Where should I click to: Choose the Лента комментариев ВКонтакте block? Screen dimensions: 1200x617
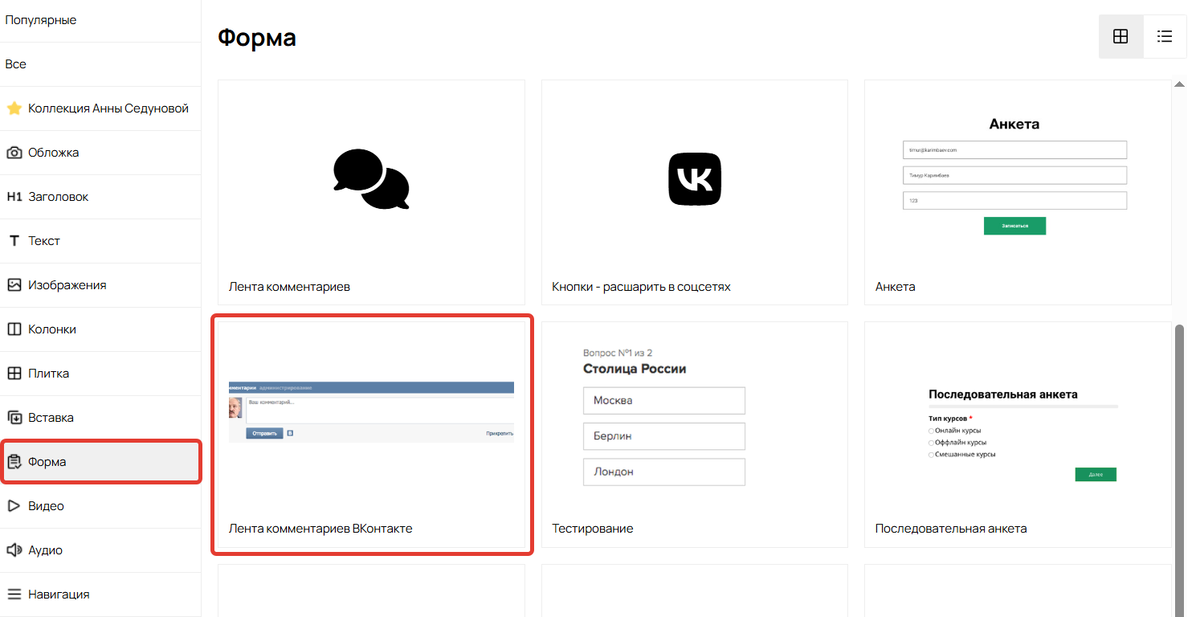pos(371,434)
